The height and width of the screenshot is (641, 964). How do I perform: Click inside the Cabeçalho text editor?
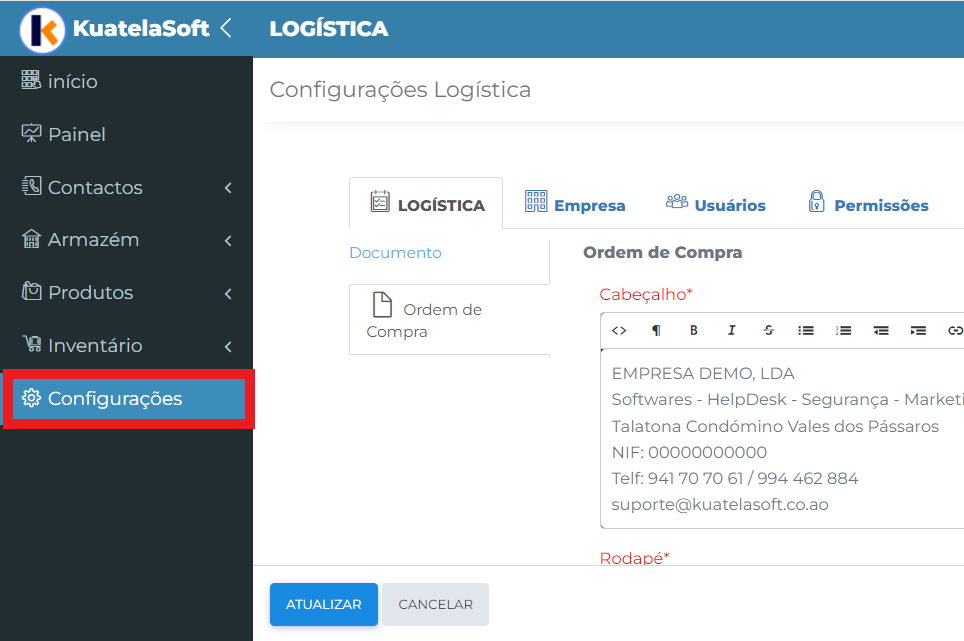coord(782,439)
